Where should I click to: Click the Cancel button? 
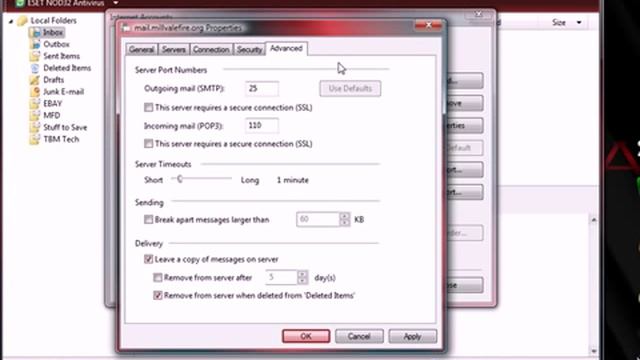click(359, 336)
